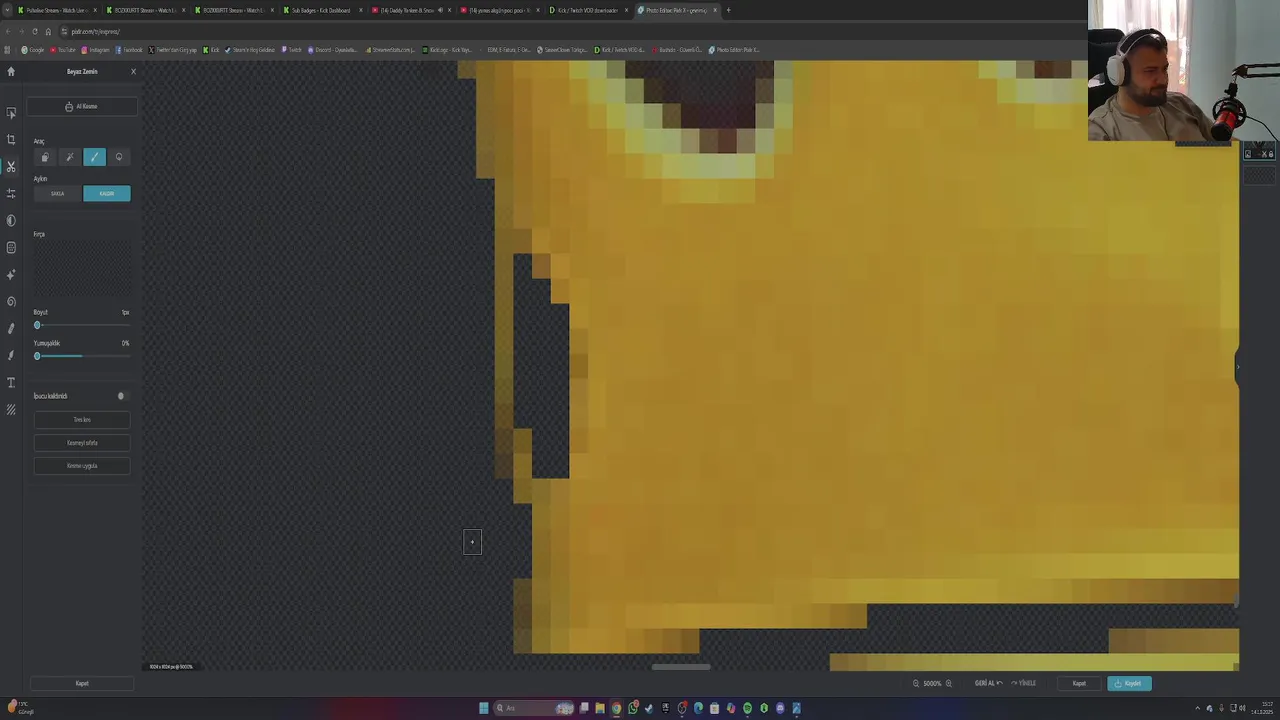Open the sparkle AI tools icon
This screenshot has height=720, width=1280.
11,275
